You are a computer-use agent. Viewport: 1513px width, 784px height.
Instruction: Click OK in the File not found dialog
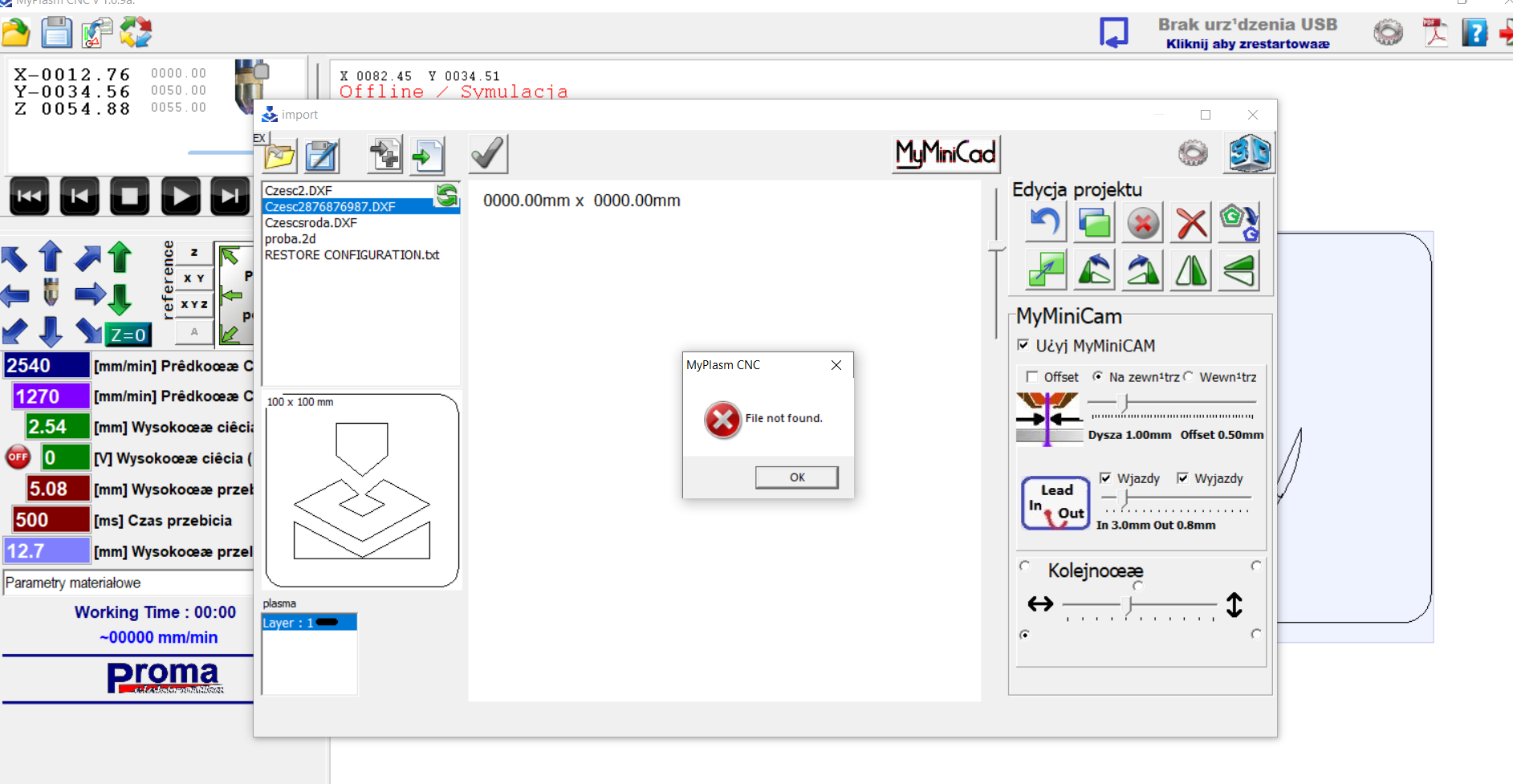pyautogui.click(x=796, y=477)
